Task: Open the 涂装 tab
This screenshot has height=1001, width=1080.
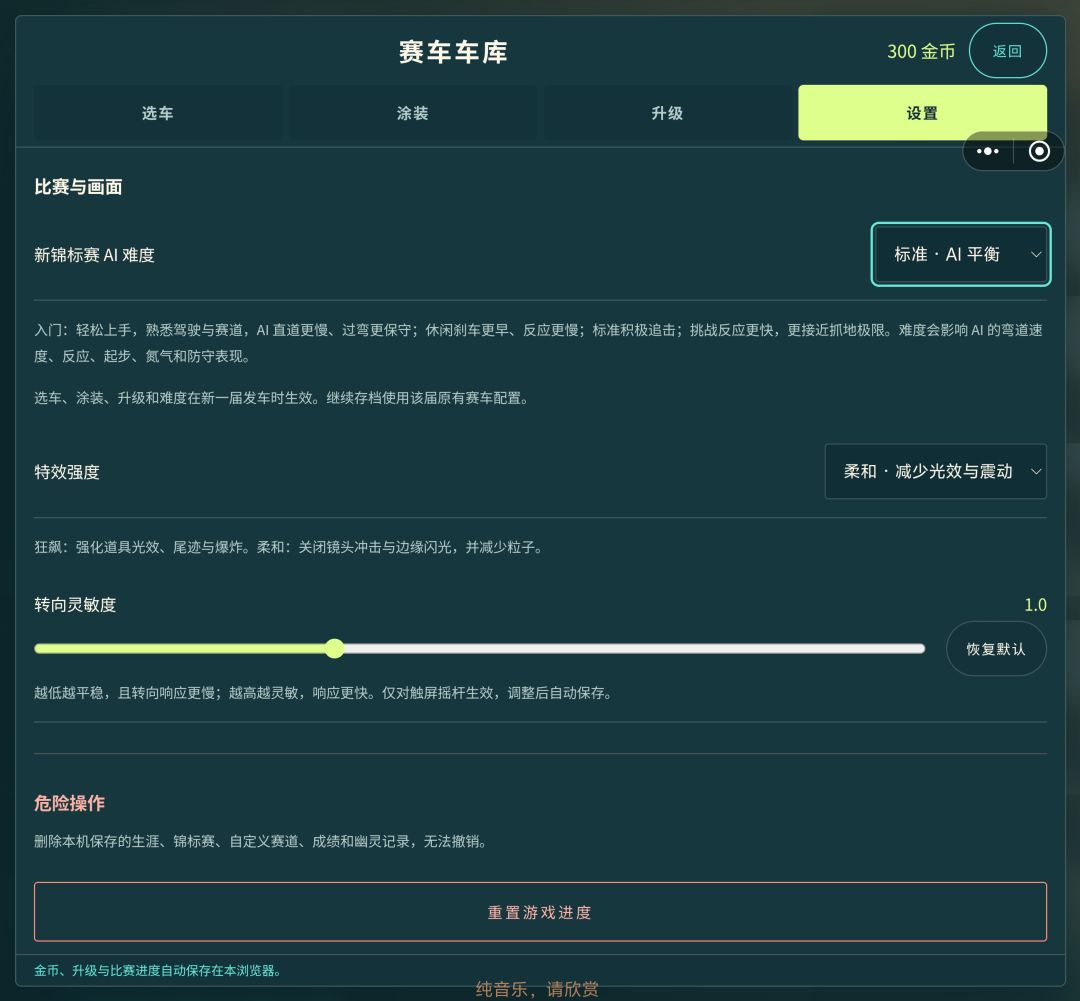Action: click(x=413, y=113)
